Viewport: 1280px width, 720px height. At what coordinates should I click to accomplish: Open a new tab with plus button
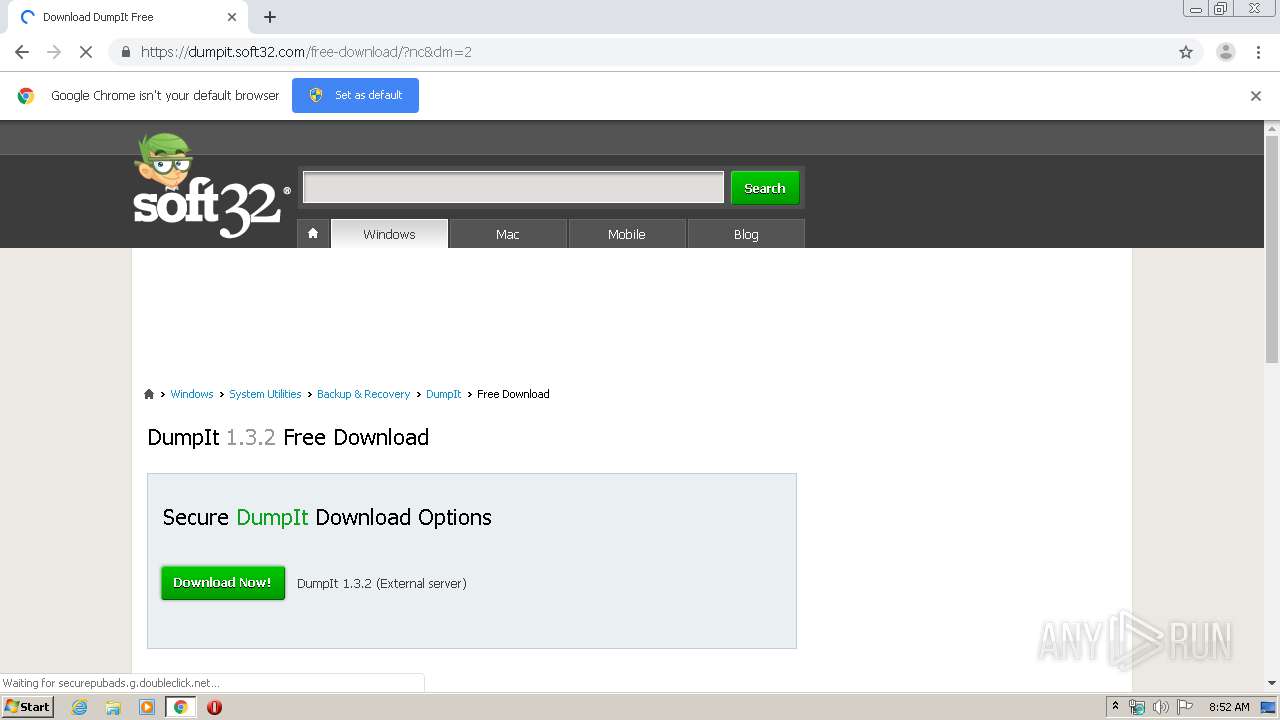coord(270,17)
